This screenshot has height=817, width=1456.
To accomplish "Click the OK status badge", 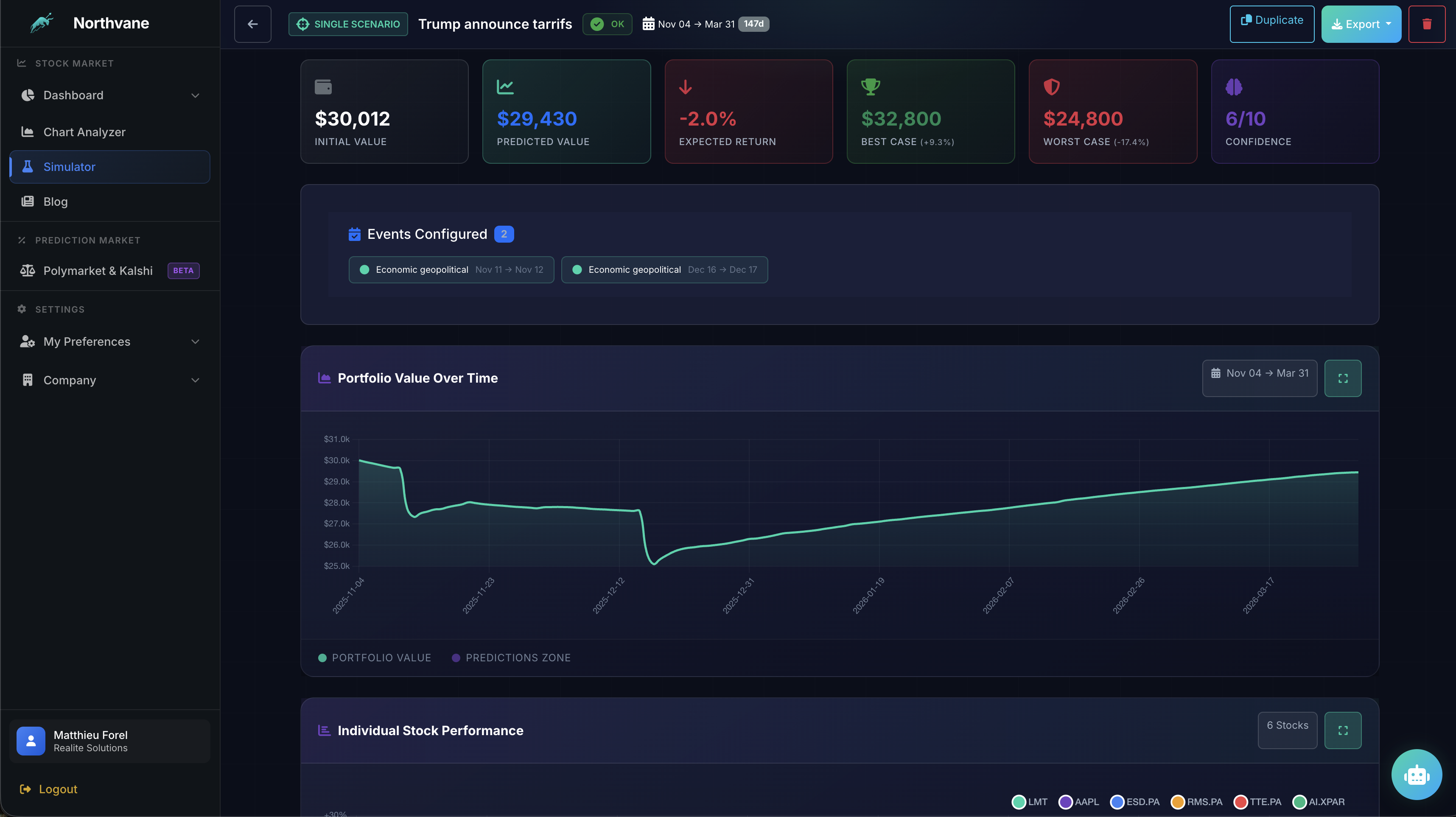I will coord(607,24).
